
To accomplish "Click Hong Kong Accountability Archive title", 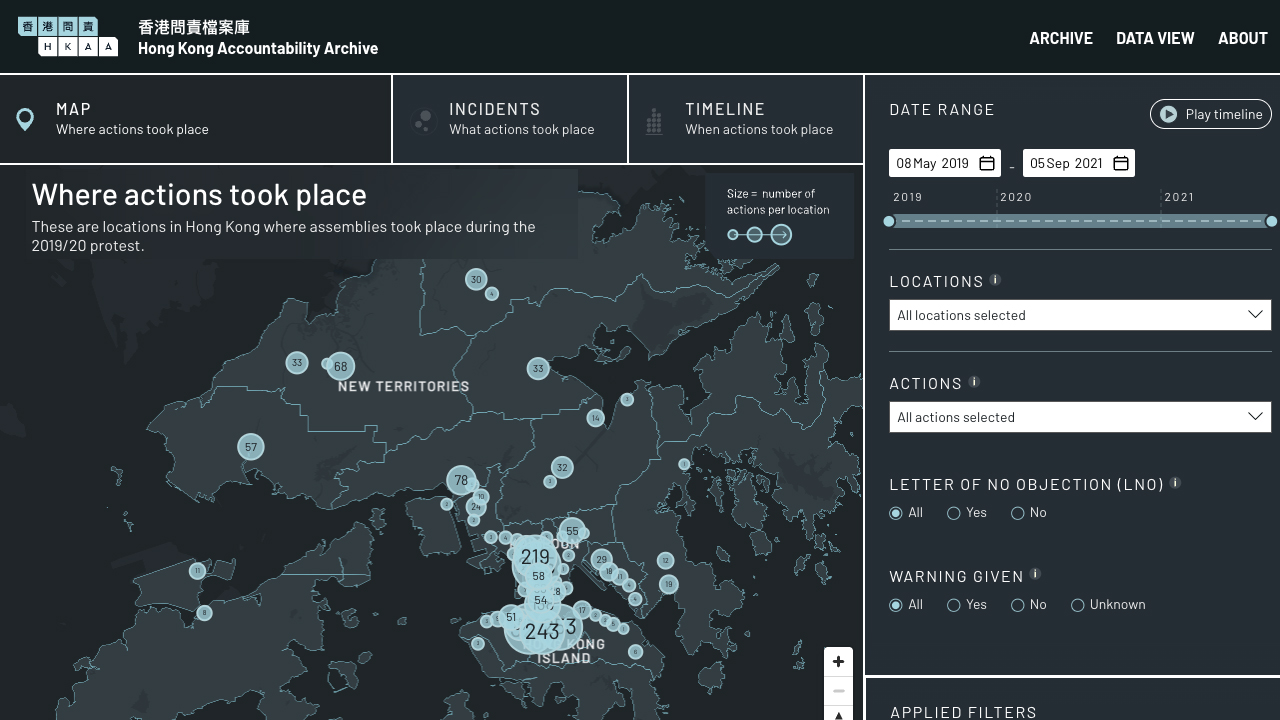I will coord(258,48).
